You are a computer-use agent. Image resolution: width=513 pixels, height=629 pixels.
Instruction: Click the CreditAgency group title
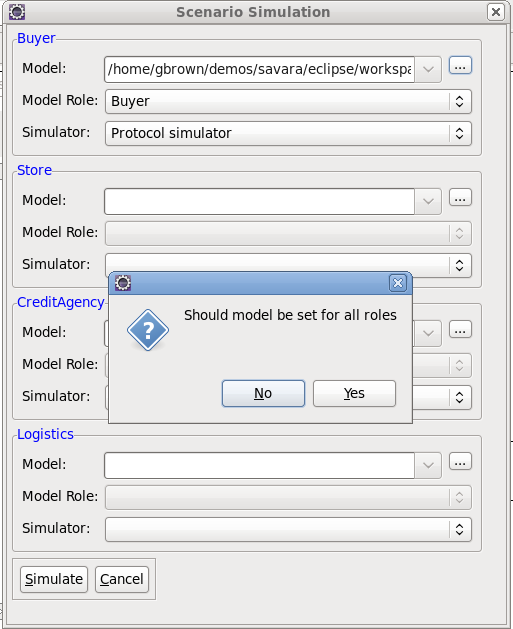(x=61, y=302)
